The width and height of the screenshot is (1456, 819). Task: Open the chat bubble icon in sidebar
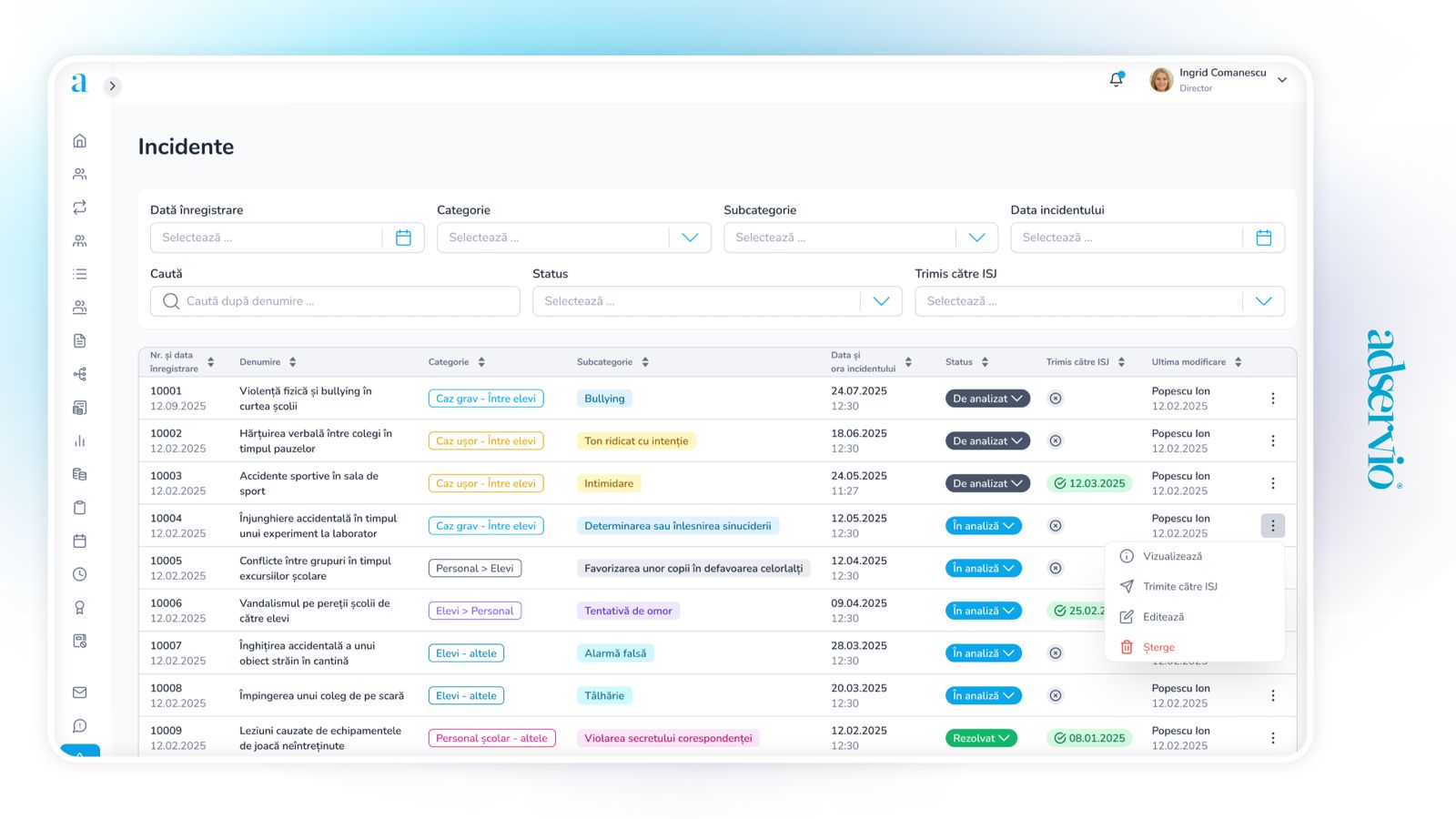(x=80, y=726)
